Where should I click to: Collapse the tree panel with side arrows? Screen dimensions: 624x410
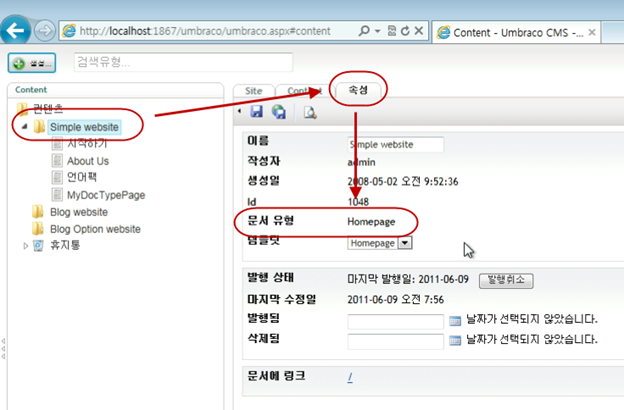coord(3,349)
